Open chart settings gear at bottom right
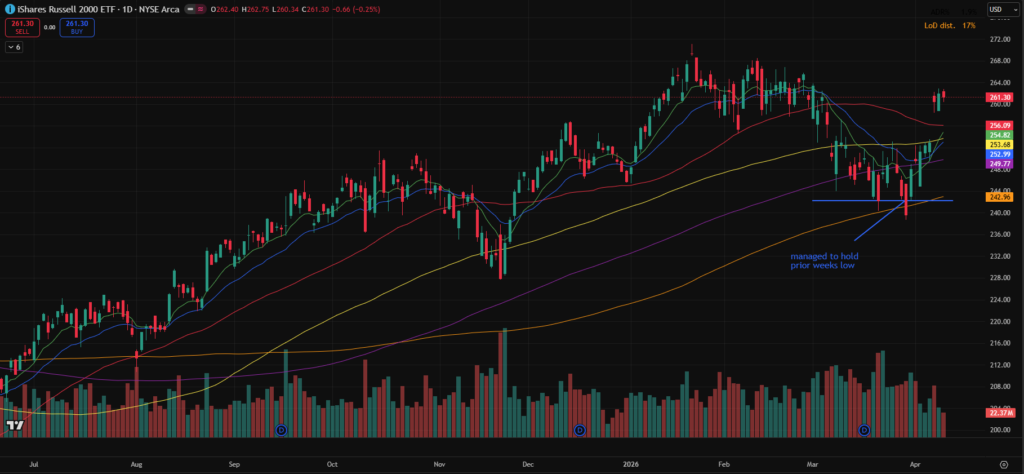This screenshot has height=474, width=1024. coord(1003,465)
